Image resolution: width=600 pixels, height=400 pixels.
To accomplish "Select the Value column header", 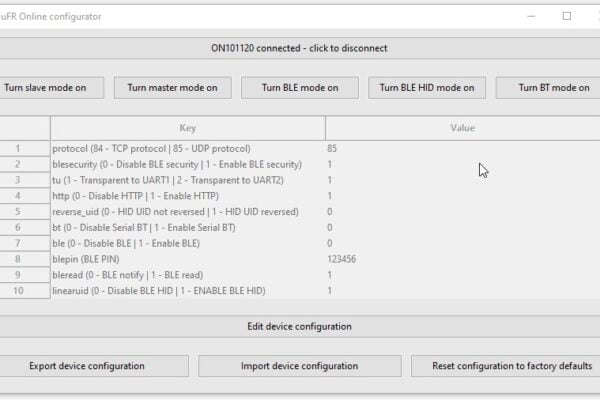I will [x=463, y=128].
